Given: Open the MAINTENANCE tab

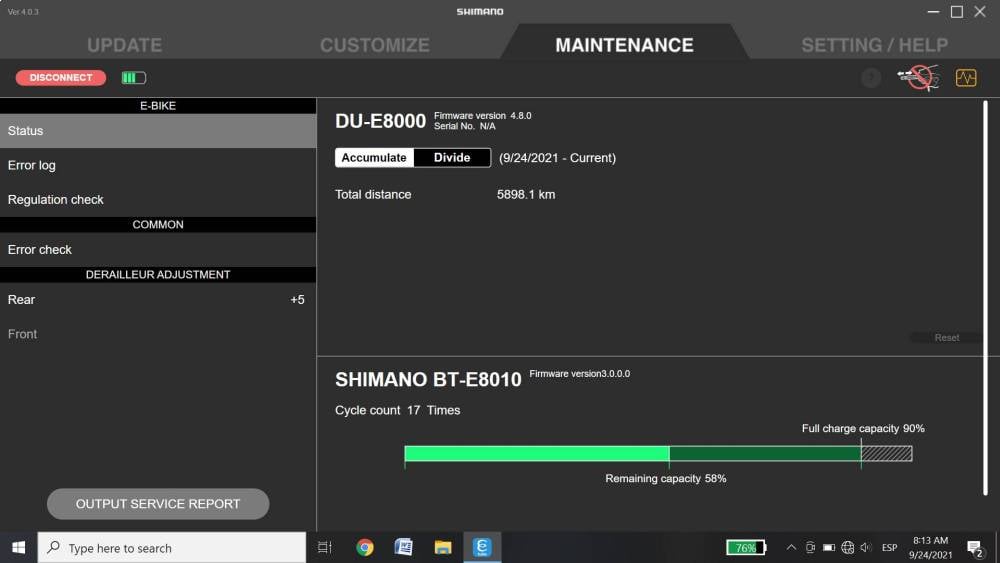Looking at the screenshot, I should click(x=624, y=45).
